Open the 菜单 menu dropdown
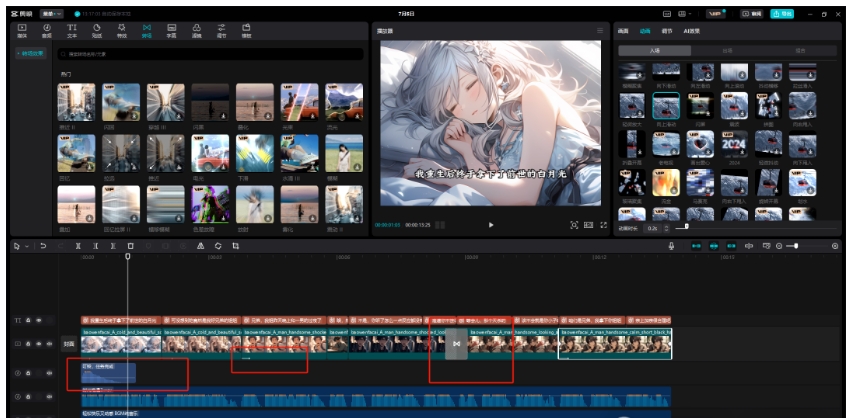851x418 pixels. pyautogui.click(x=52, y=14)
